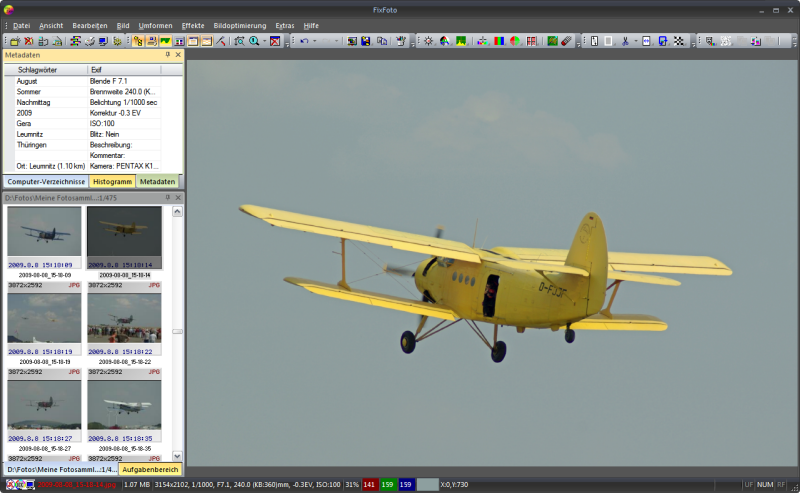This screenshot has width=800, height=493.
Task: Click the open folder icon in toolbar
Action: pos(14,41)
